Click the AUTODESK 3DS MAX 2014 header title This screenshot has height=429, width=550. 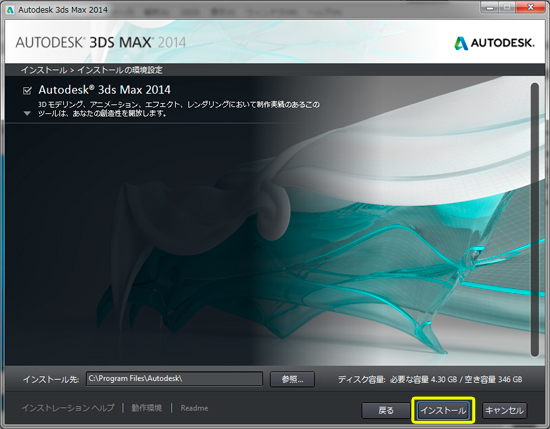click(101, 42)
